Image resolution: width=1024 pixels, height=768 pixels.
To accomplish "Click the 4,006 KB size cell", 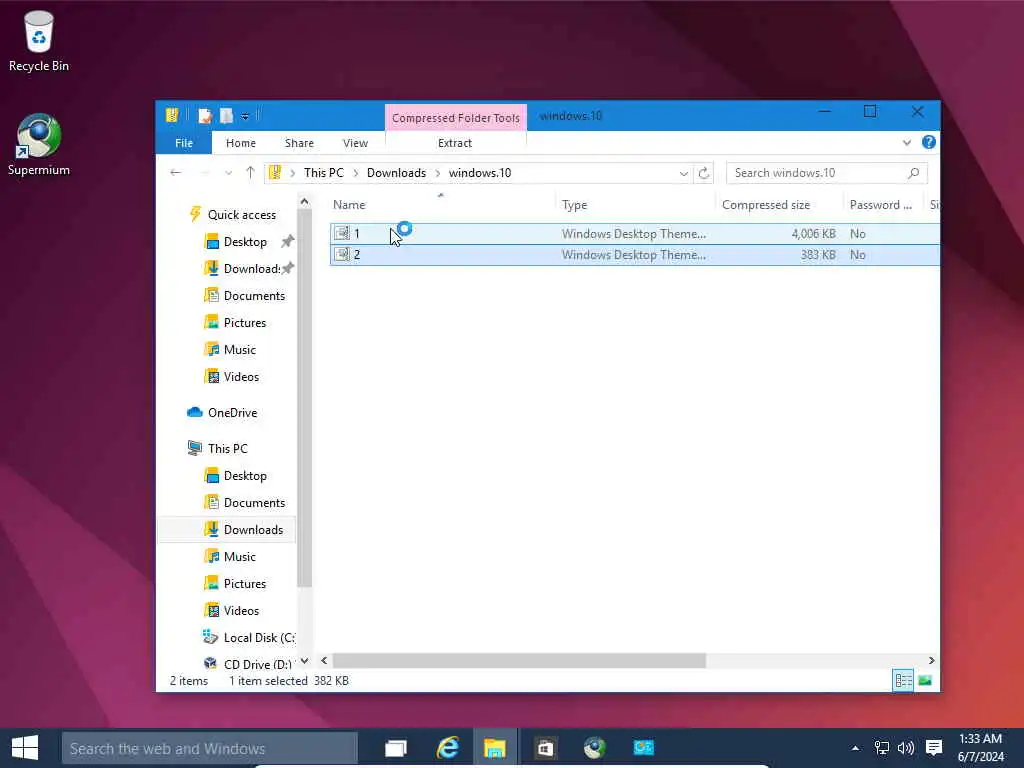I will tap(813, 234).
